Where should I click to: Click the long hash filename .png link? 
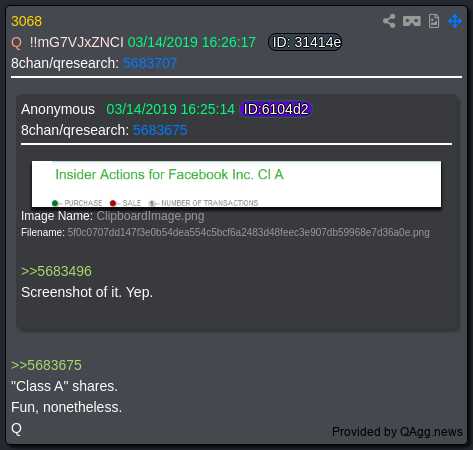click(249, 232)
